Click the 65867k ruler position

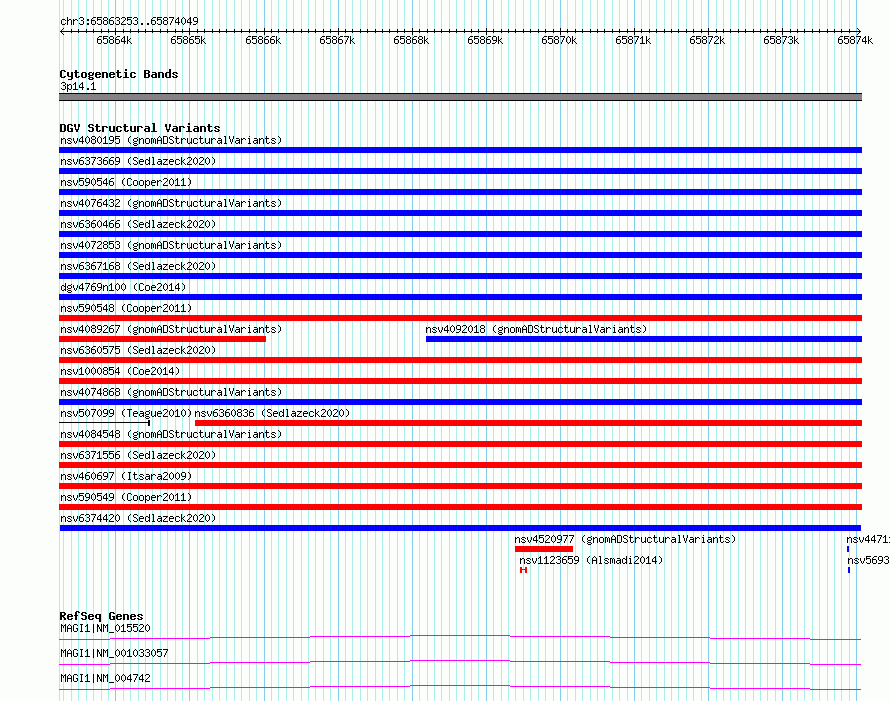(337, 40)
